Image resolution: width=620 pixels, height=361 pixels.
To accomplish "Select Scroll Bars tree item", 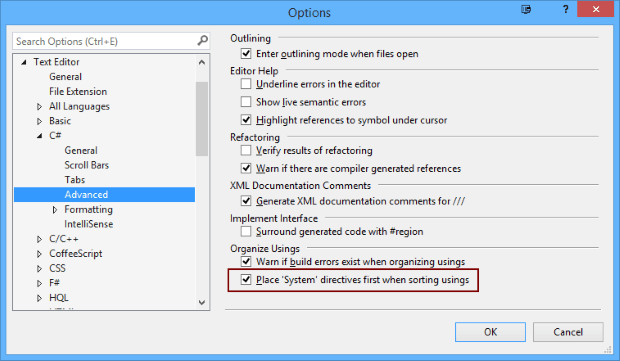I will [x=87, y=165].
